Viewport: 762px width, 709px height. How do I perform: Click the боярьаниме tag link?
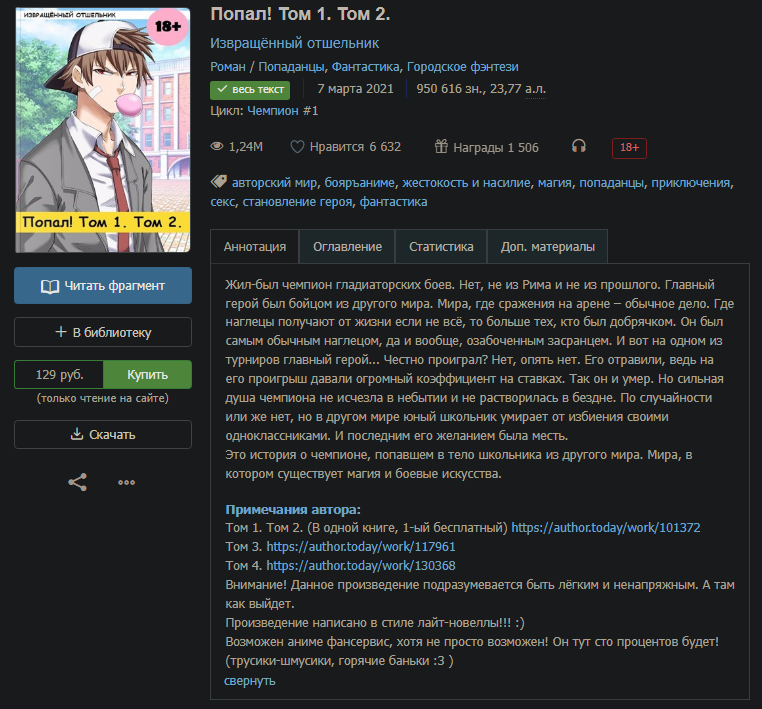(x=359, y=183)
